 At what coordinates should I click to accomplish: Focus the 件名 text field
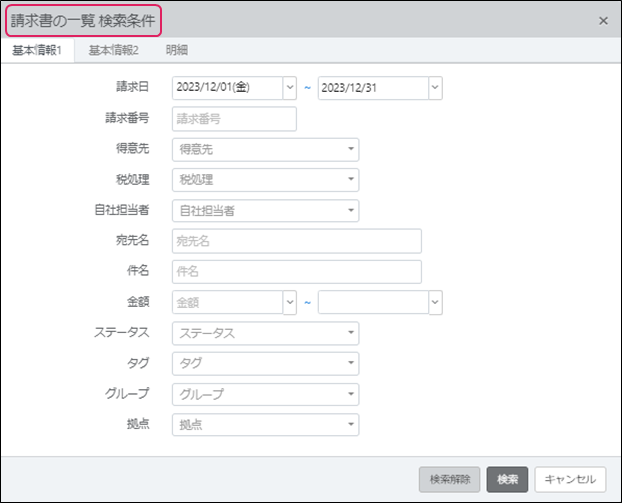(296, 272)
